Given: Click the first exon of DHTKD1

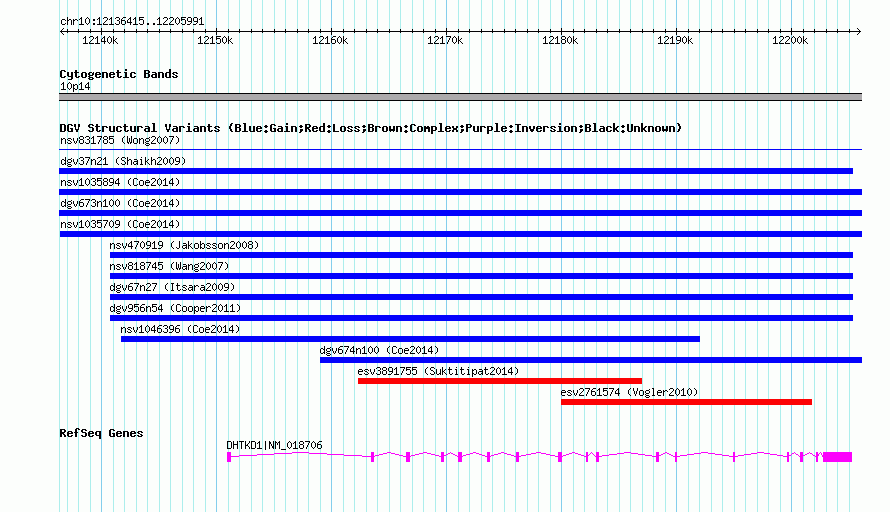Looking at the screenshot, I should click(229, 457).
